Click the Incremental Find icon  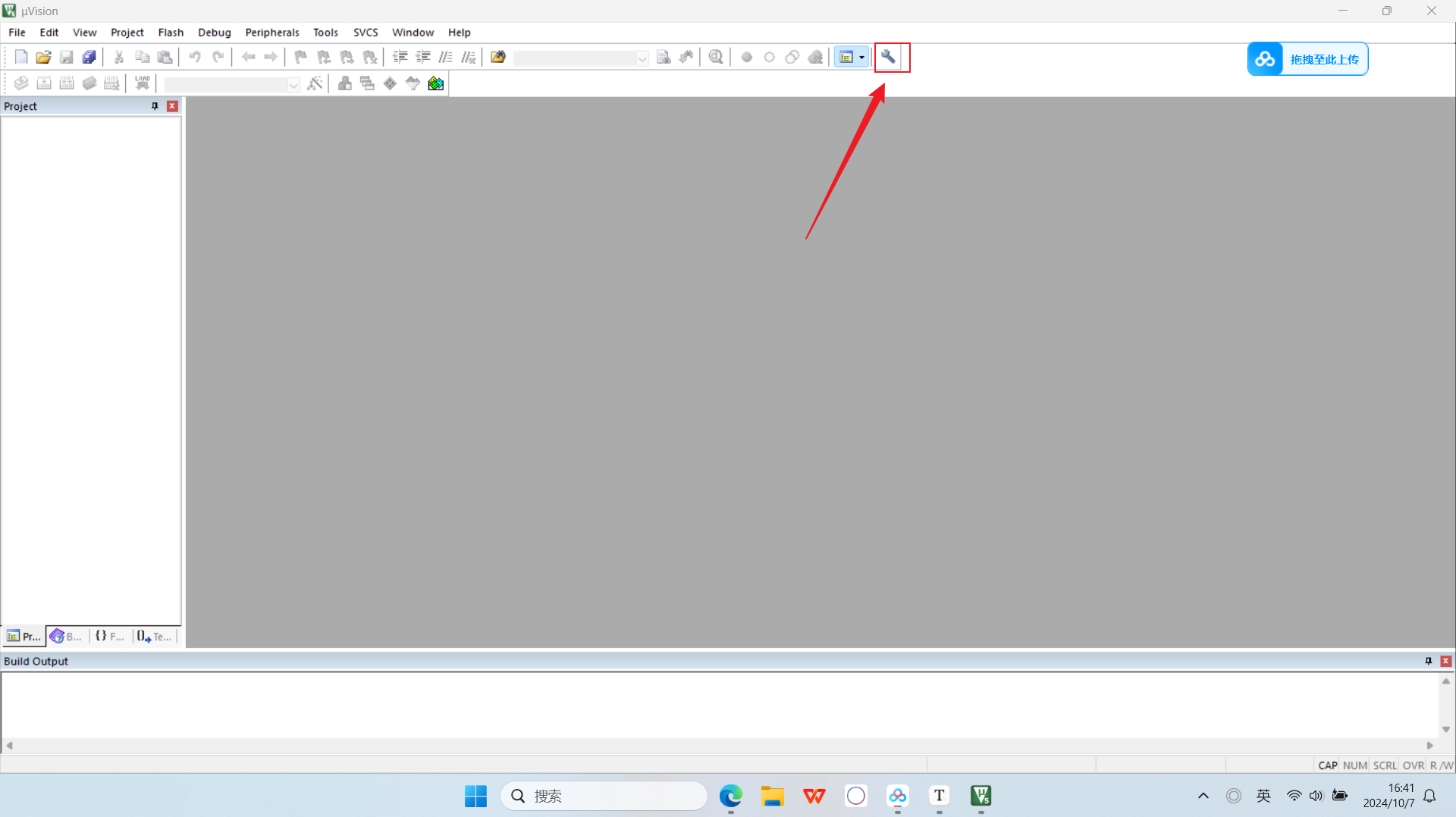point(686,58)
